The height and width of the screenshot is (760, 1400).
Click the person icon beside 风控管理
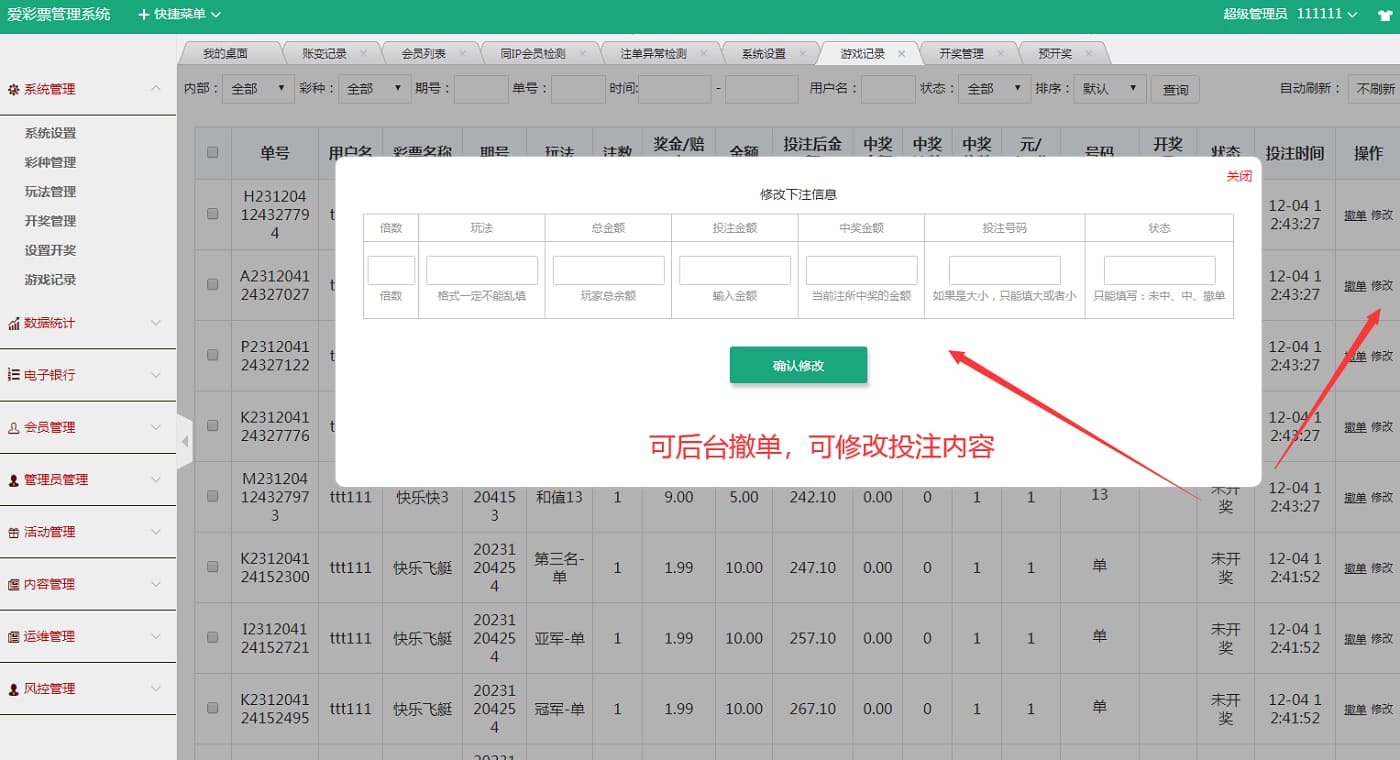pyautogui.click(x=14, y=689)
